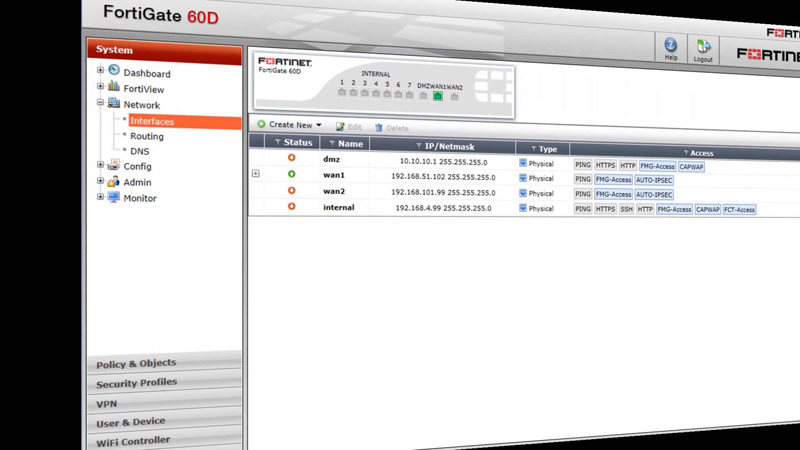
Task: Click the Physical type icon in internal row
Action: point(523,208)
